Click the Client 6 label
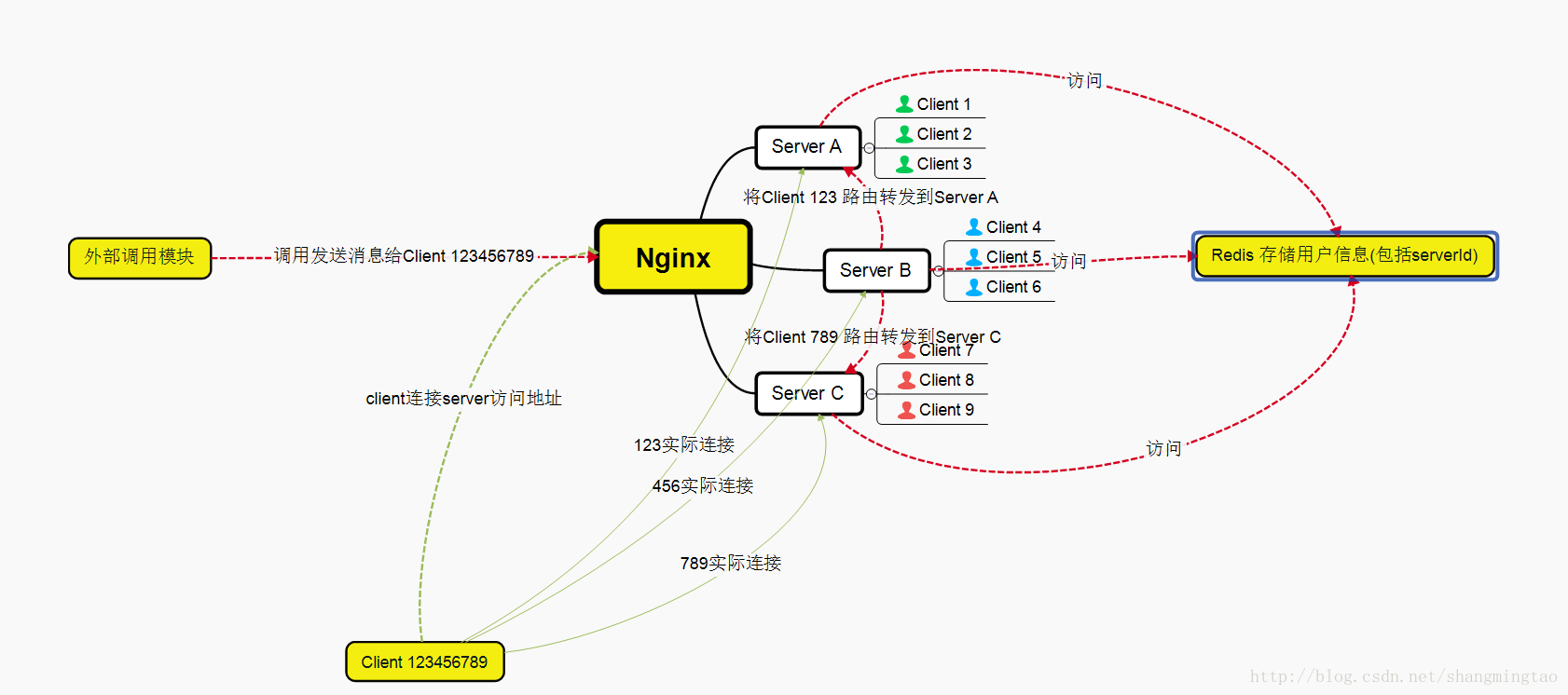The image size is (1568, 695). pyautogui.click(x=1013, y=287)
